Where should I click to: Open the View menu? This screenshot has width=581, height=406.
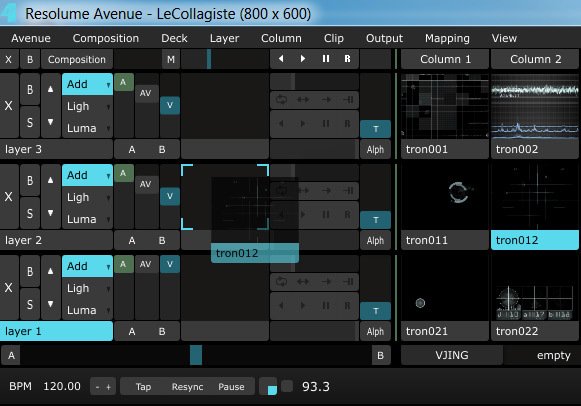pyautogui.click(x=504, y=38)
